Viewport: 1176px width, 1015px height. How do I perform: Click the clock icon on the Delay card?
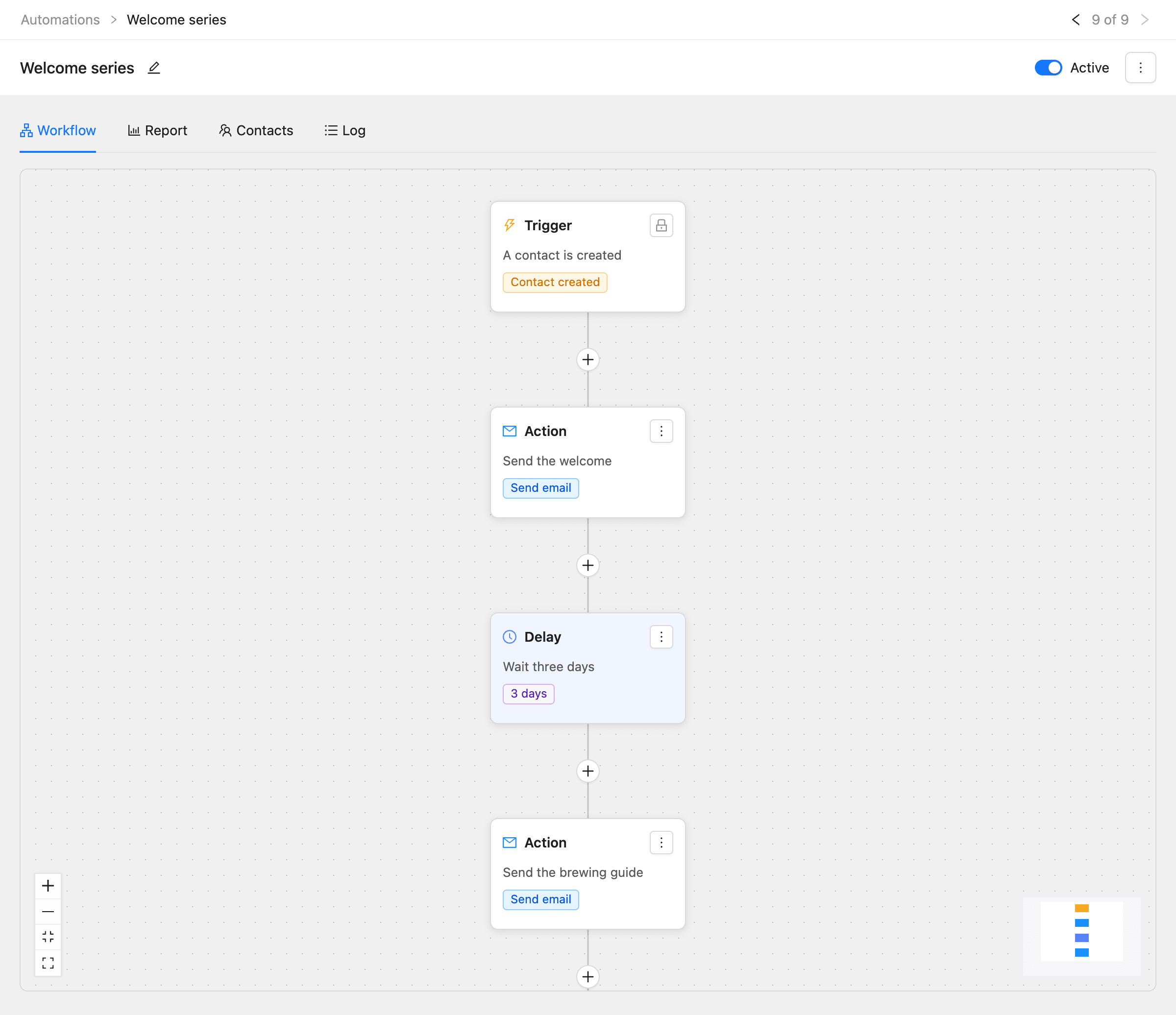point(510,637)
